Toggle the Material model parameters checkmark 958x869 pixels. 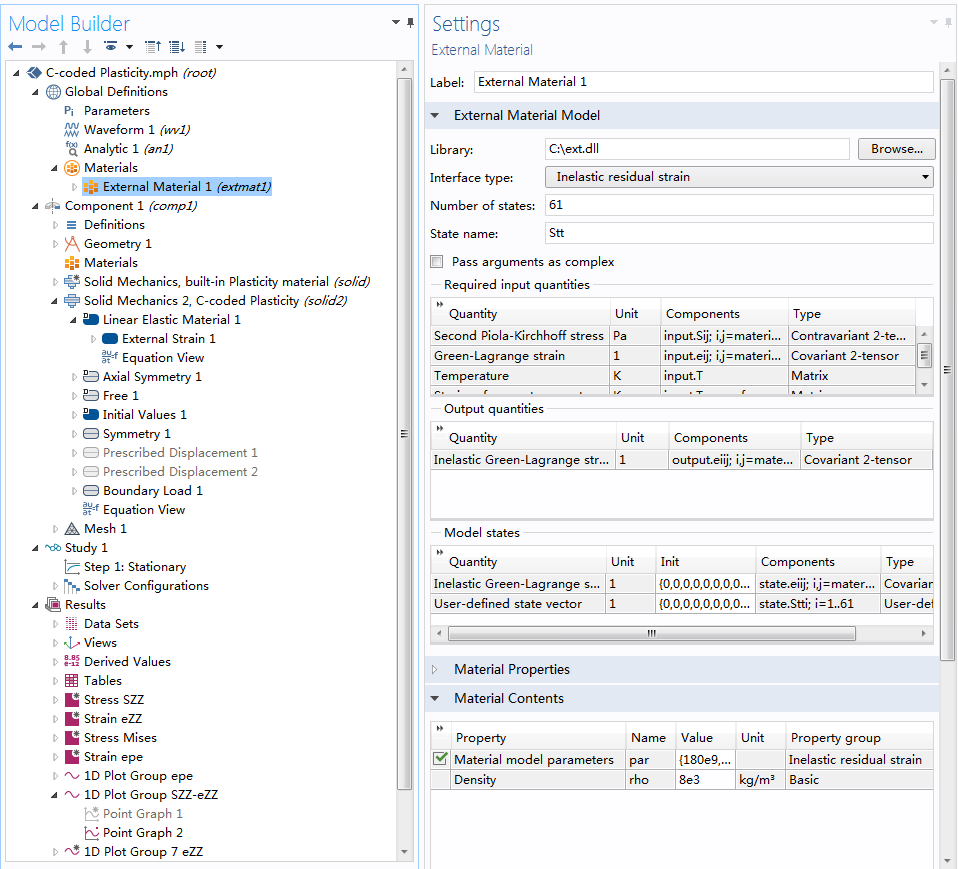point(440,759)
